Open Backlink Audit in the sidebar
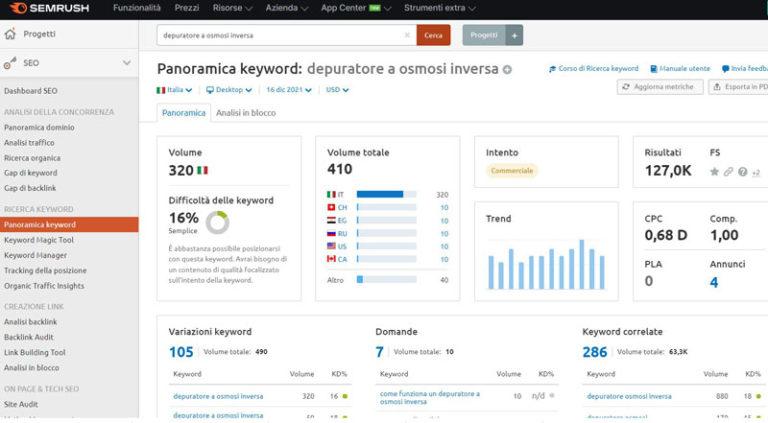Viewport: 768px width, 423px height. pyautogui.click(x=28, y=337)
